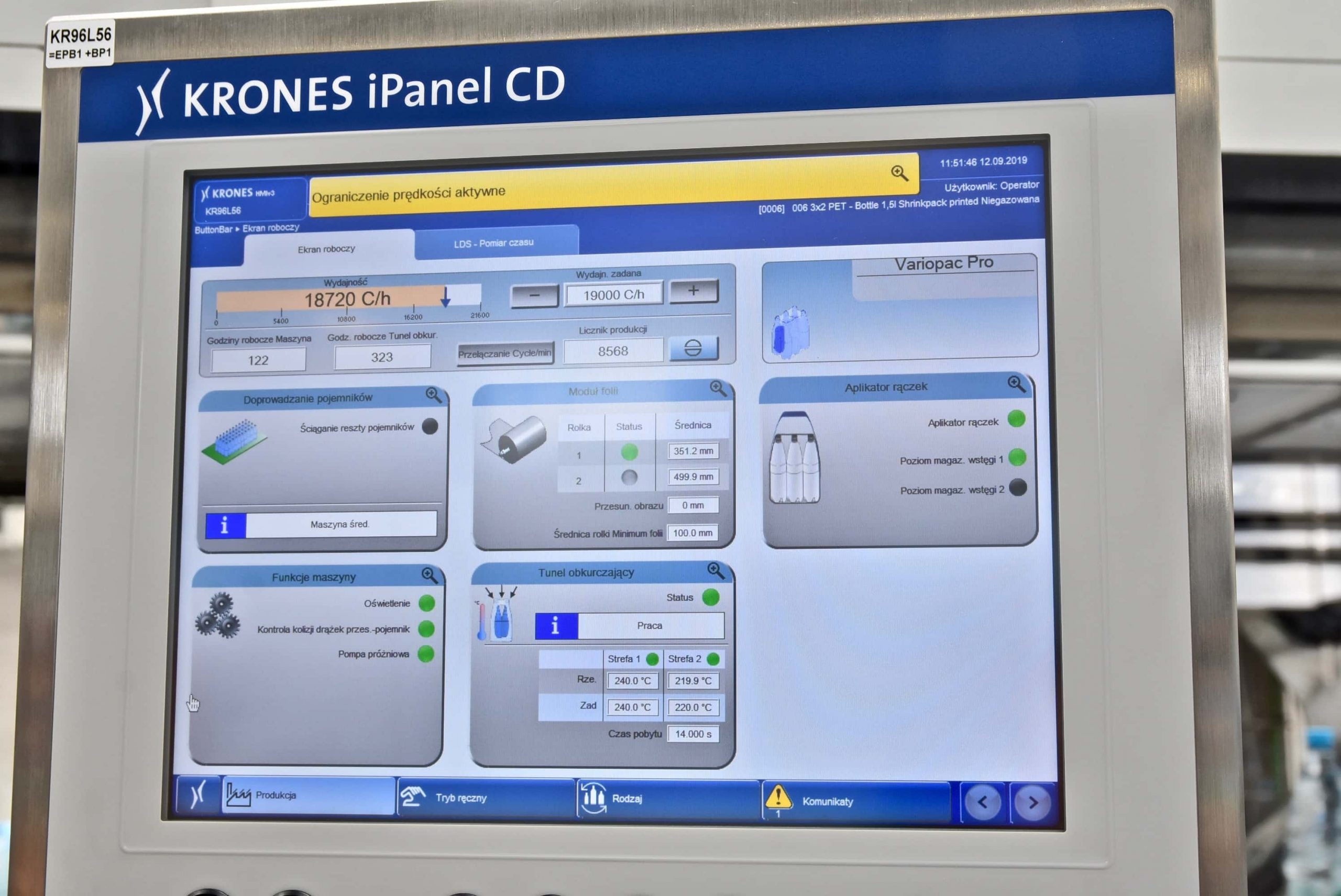Open Aplikator rączek details magnifier
This screenshot has width=1341, height=896.
(x=1016, y=383)
